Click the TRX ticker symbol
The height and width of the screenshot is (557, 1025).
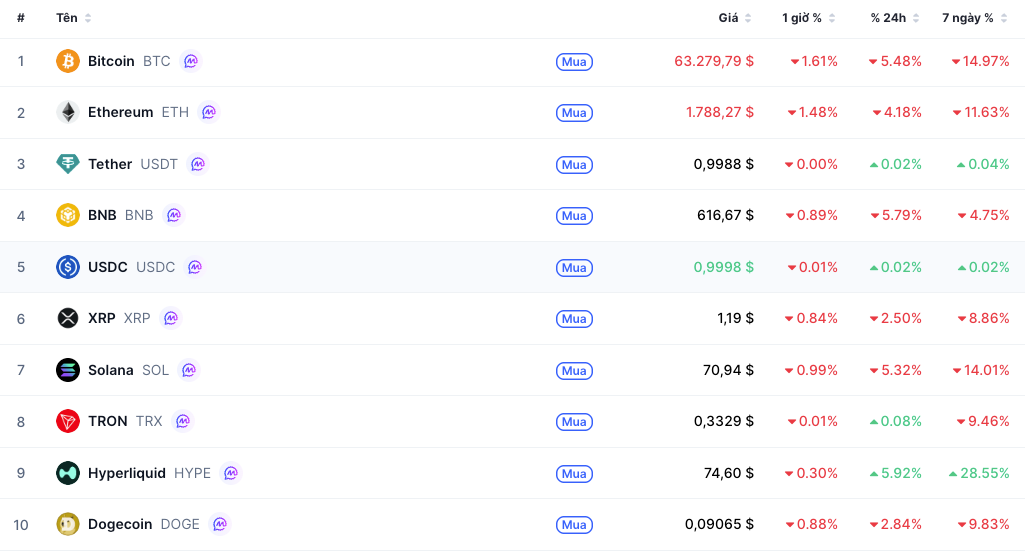pyautogui.click(x=149, y=421)
